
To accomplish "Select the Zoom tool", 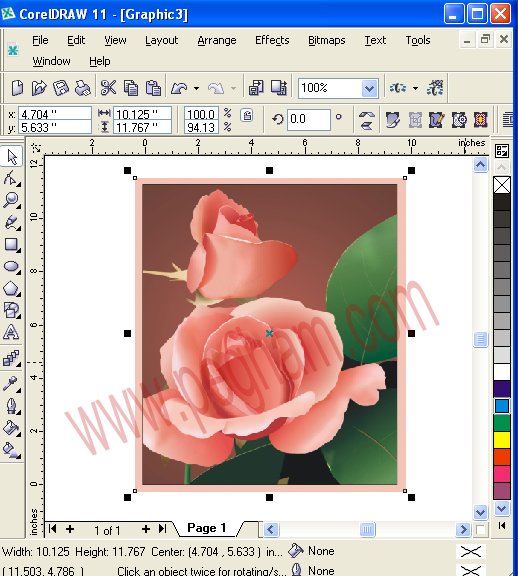I will click(x=12, y=200).
